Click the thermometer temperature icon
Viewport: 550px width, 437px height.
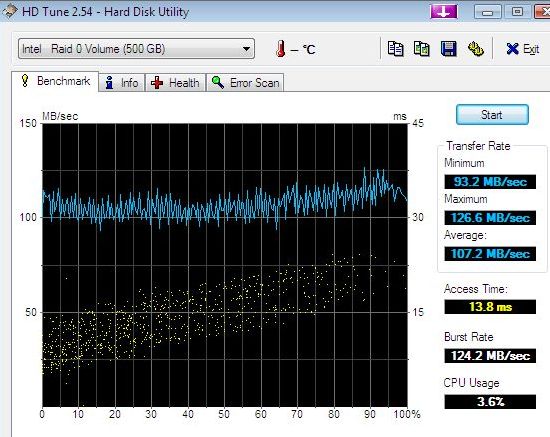tap(280, 48)
